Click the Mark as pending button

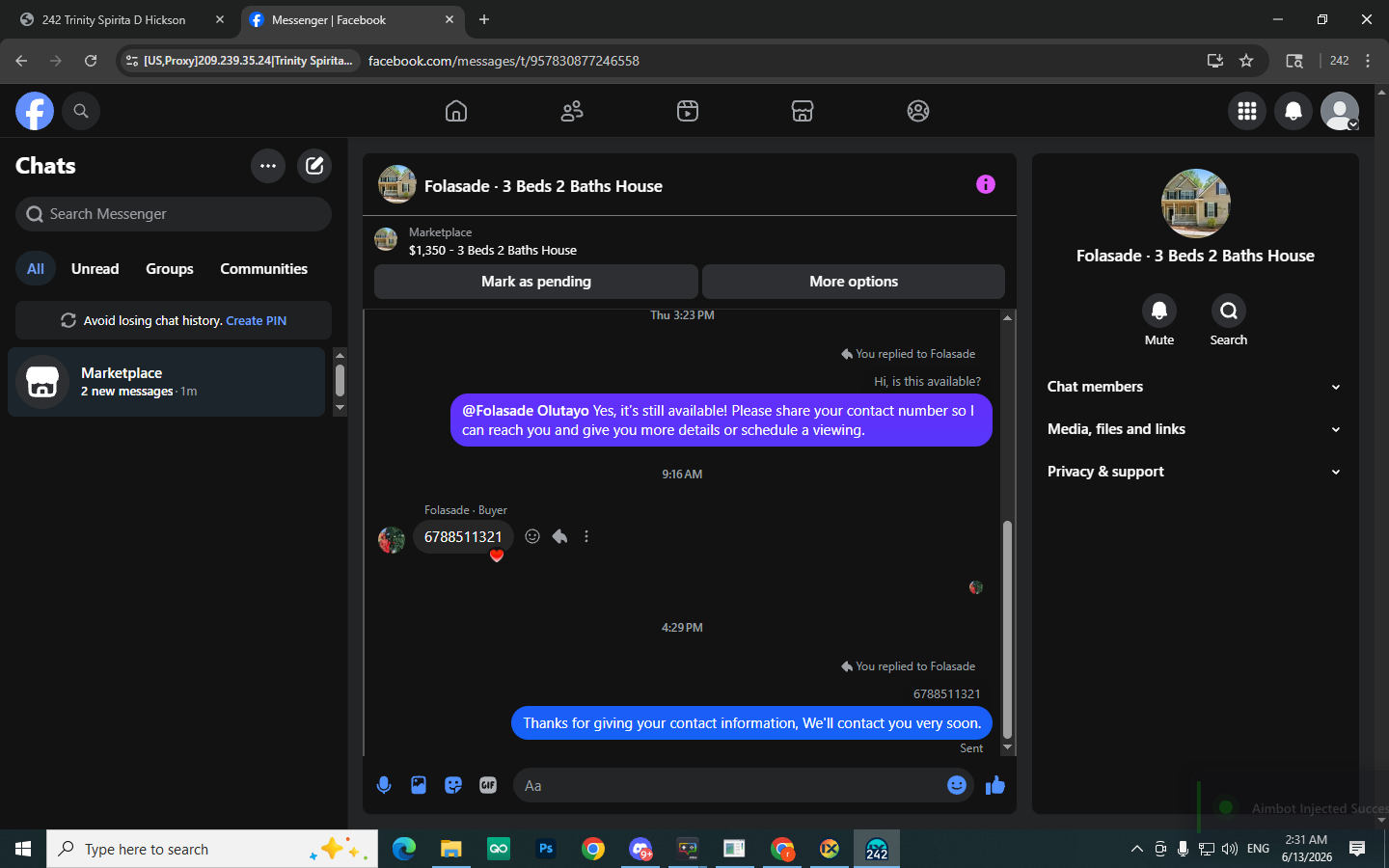tap(536, 282)
